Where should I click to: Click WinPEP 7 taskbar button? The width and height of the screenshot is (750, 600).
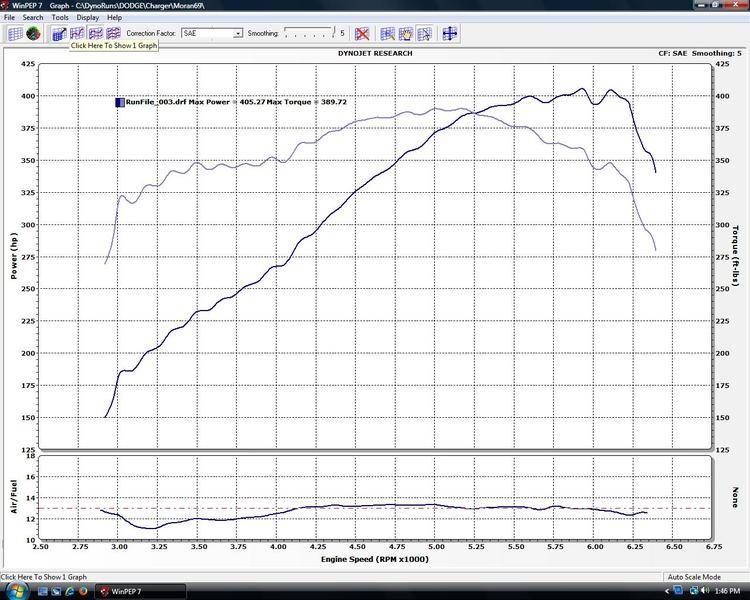pos(140,591)
